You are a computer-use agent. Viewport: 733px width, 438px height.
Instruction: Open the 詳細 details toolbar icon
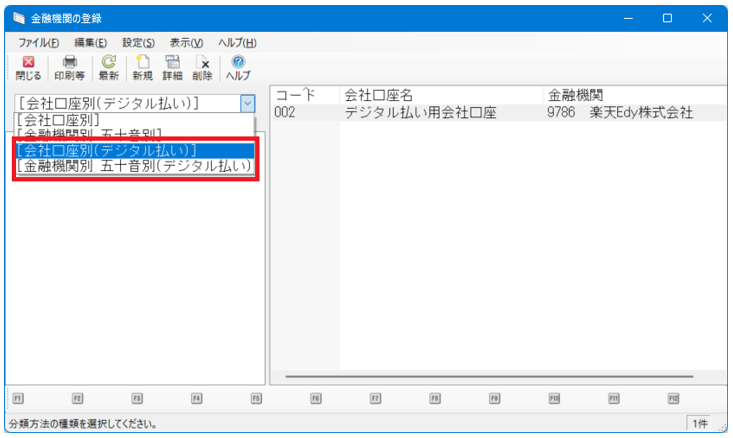pos(172,68)
